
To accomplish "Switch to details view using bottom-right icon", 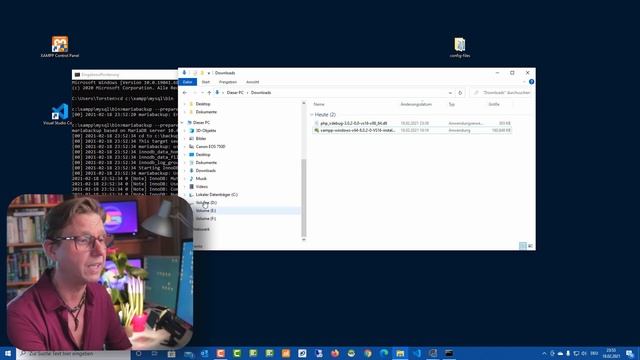I will click(522, 245).
